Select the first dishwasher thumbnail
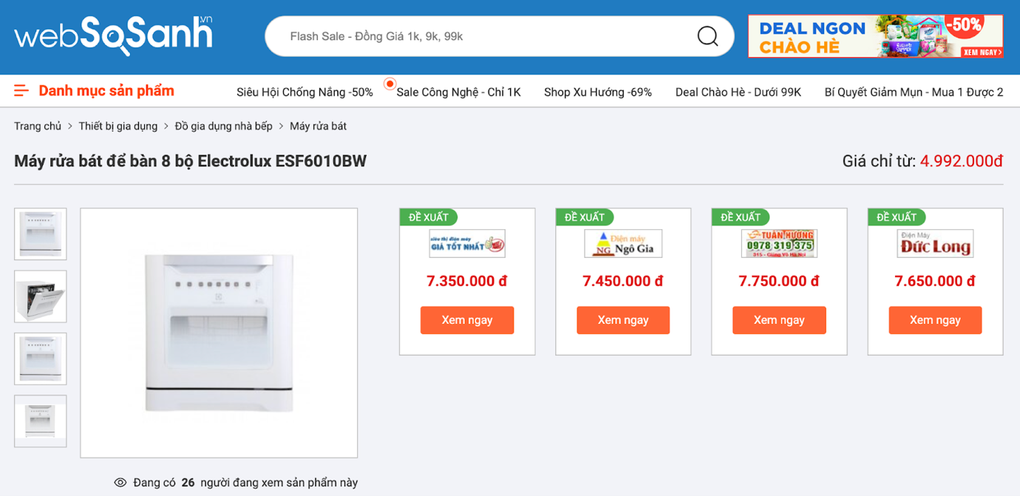1020x496 pixels. (x=41, y=234)
